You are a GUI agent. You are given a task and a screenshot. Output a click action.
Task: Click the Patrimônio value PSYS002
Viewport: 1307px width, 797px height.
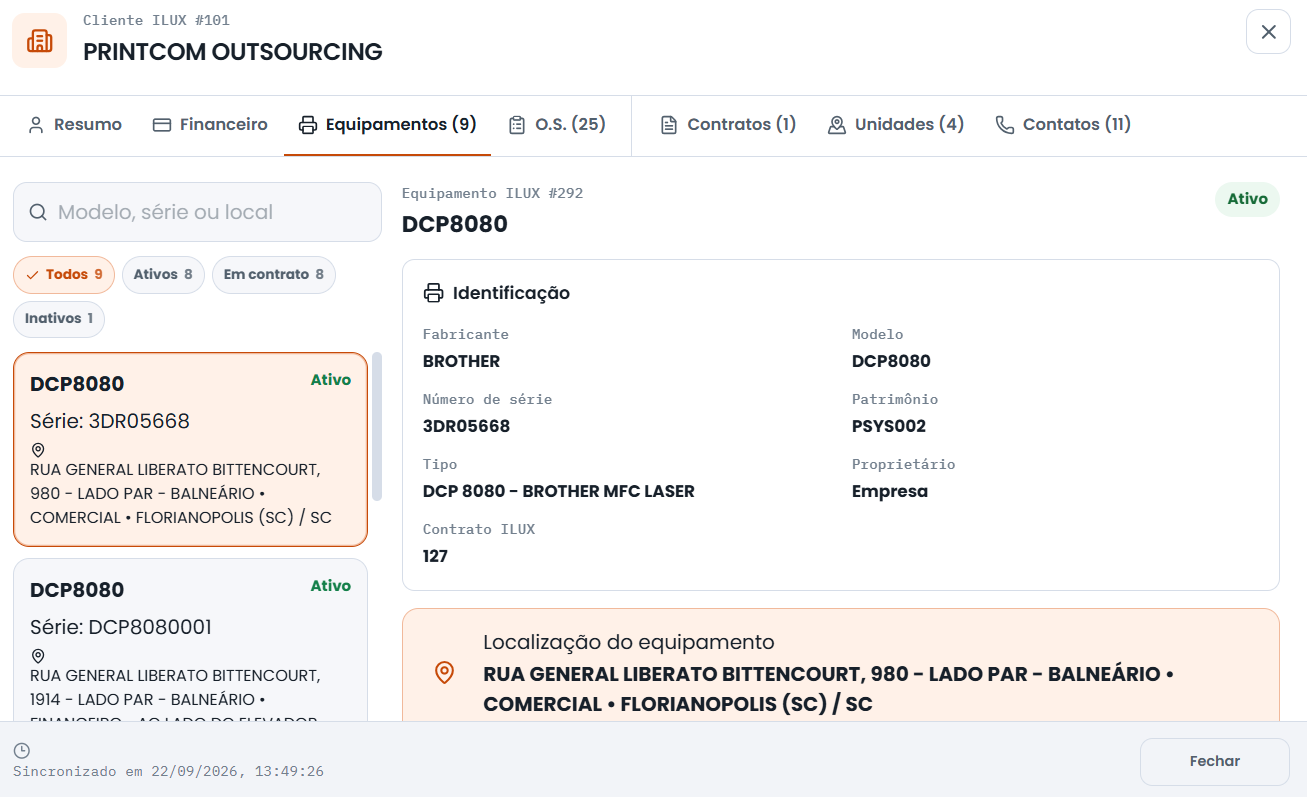pos(889,426)
